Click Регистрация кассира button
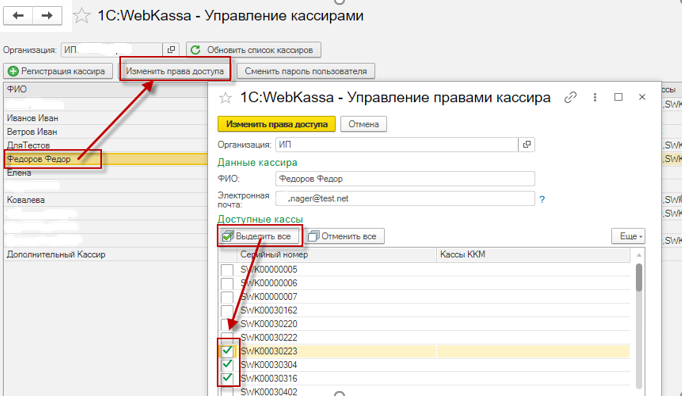Viewport: 682px width, 396px height. 58,71
